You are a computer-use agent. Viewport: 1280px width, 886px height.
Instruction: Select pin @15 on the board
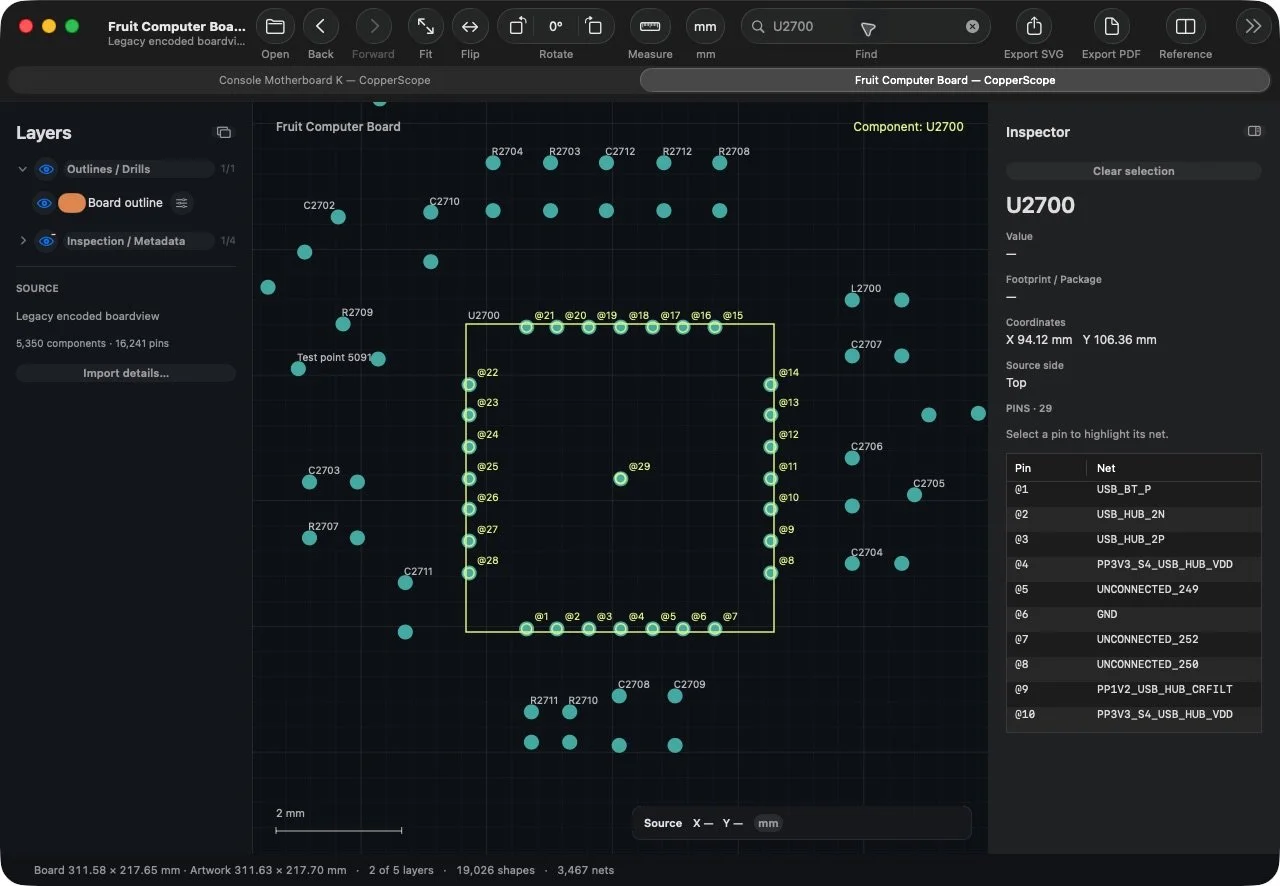click(714, 327)
